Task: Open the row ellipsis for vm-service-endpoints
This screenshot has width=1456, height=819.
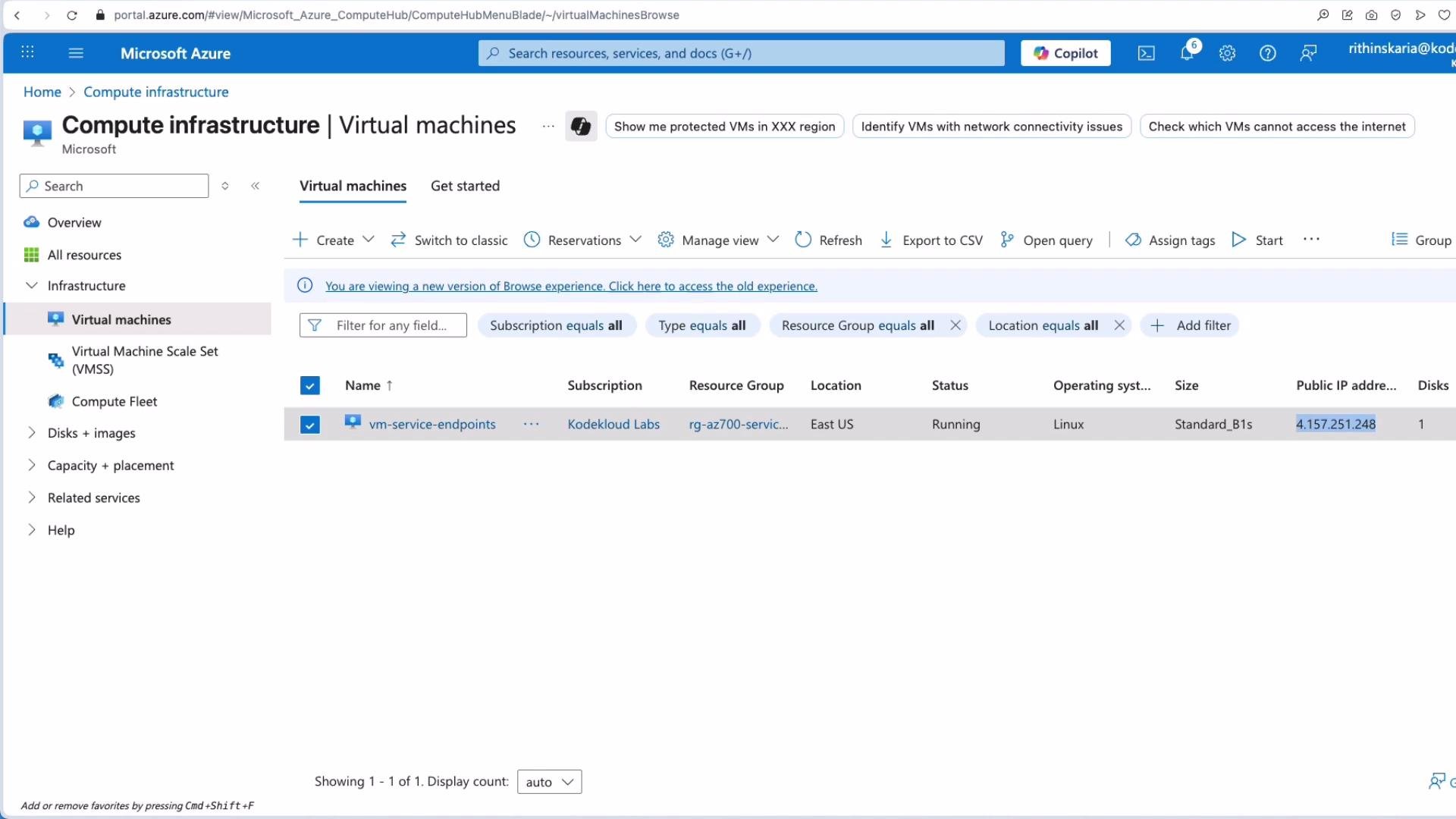Action: pos(532,424)
